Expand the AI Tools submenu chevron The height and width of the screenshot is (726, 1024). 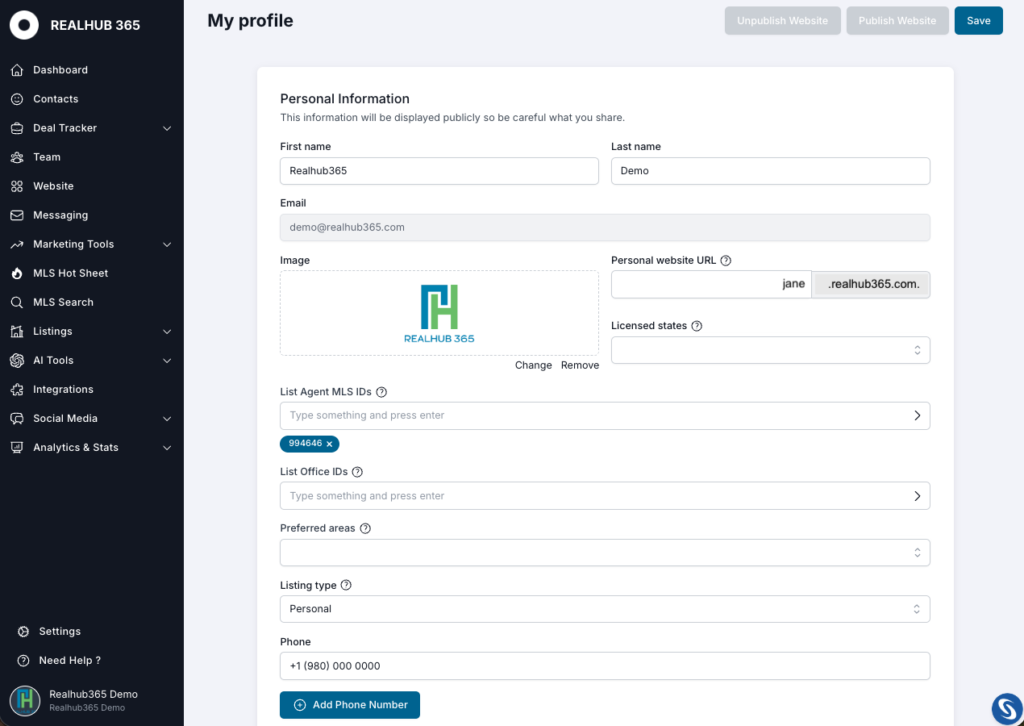[x=167, y=361]
